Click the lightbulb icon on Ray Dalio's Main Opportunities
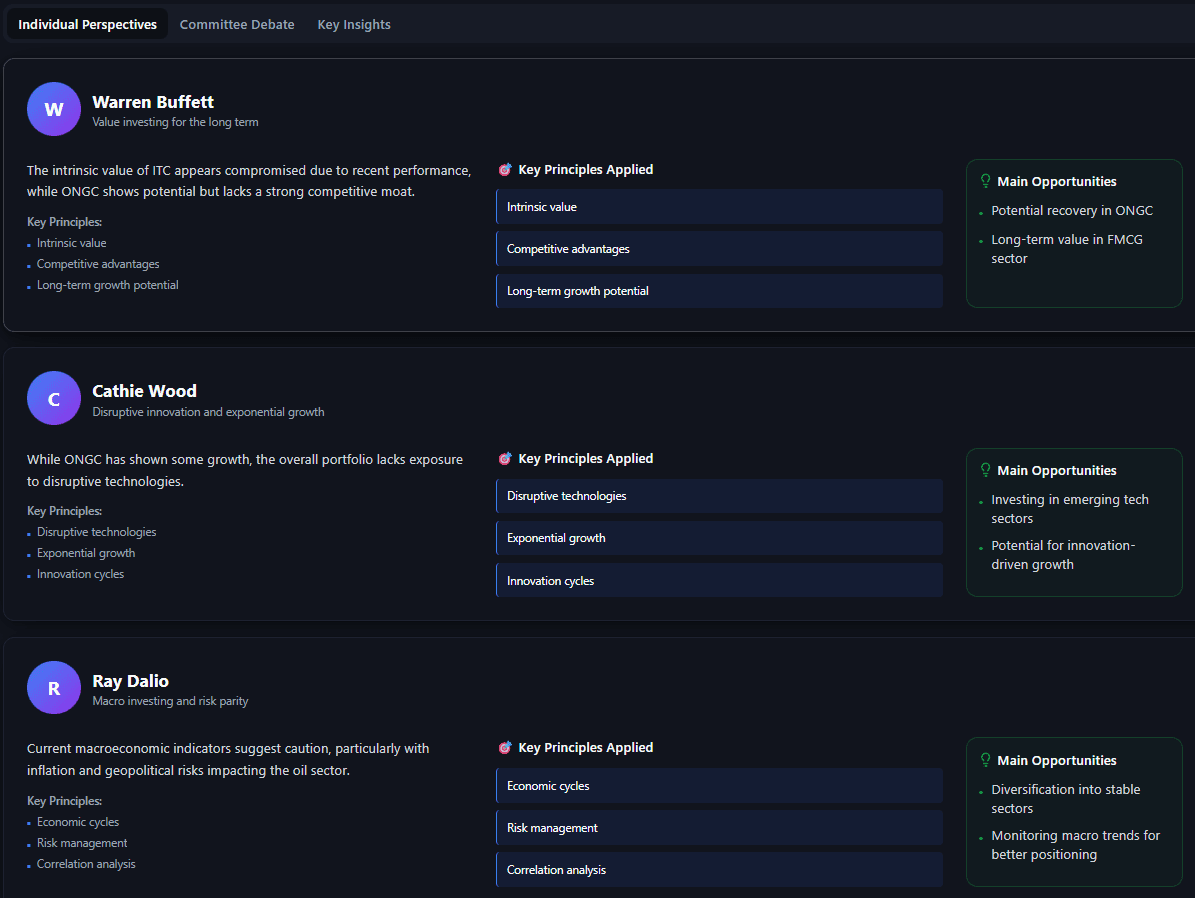Viewport: 1195px width, 898px height. click(x=984, y=760)
